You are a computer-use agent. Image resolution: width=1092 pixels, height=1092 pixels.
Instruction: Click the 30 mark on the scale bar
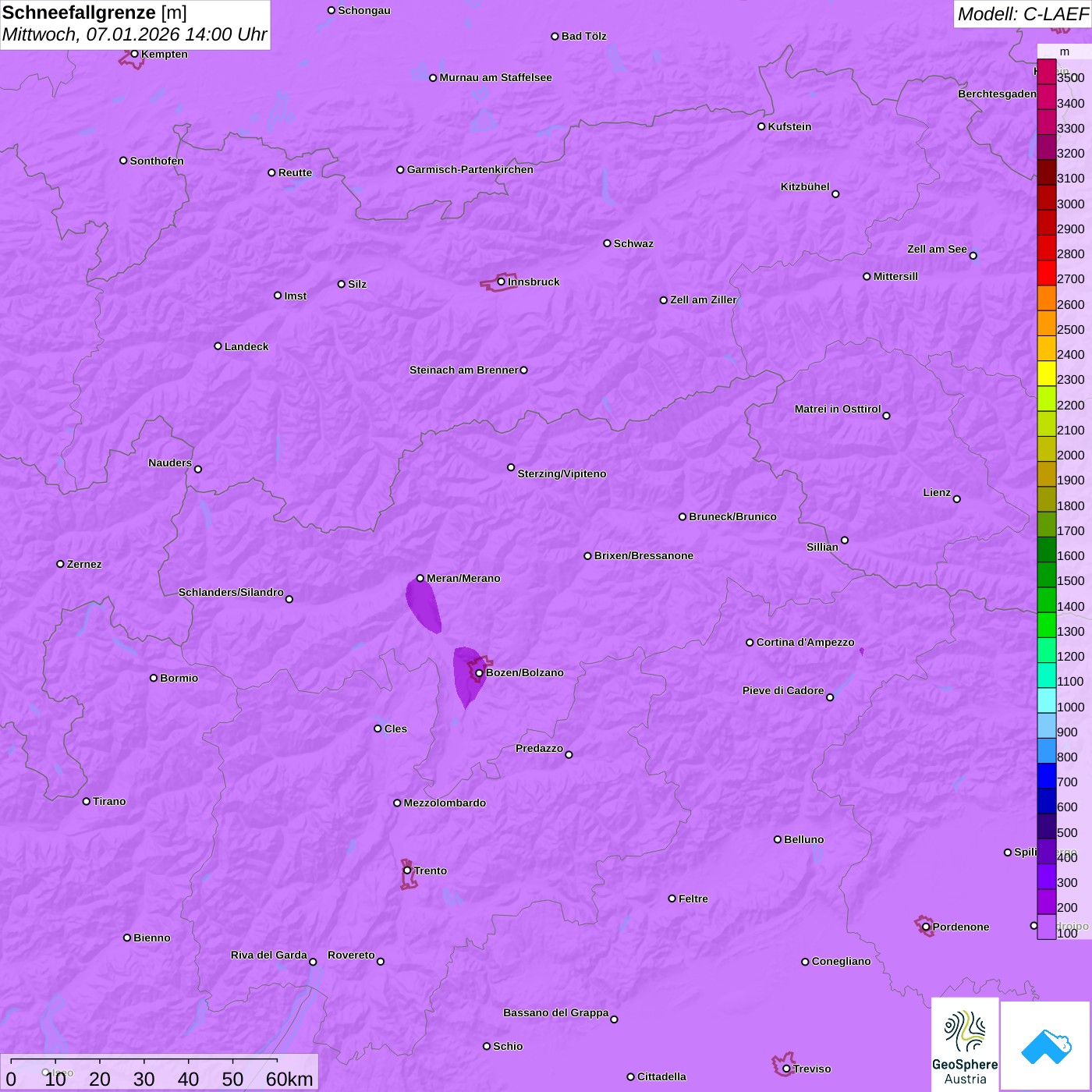(144, 1079)
